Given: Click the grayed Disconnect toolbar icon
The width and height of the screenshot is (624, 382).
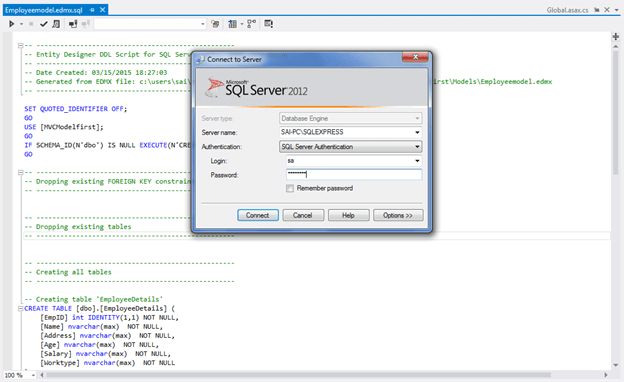Looking at the screenshot, I should pyautogui.click(x=85, y=24).
